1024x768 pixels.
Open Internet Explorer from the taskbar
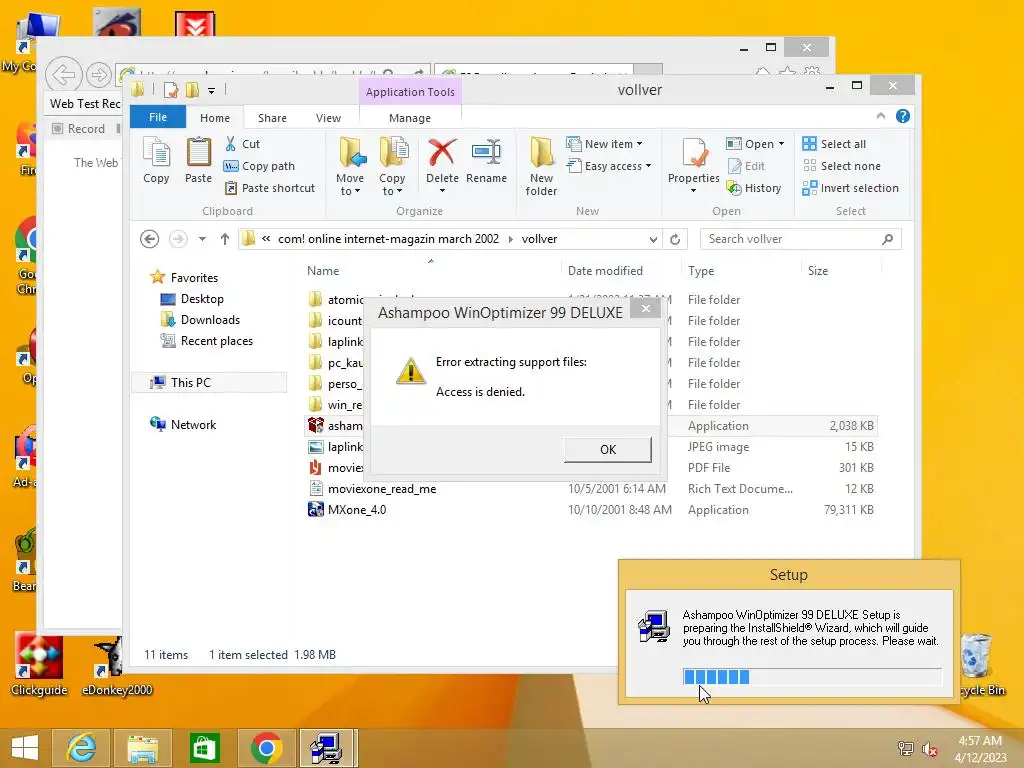coord(81,748)
